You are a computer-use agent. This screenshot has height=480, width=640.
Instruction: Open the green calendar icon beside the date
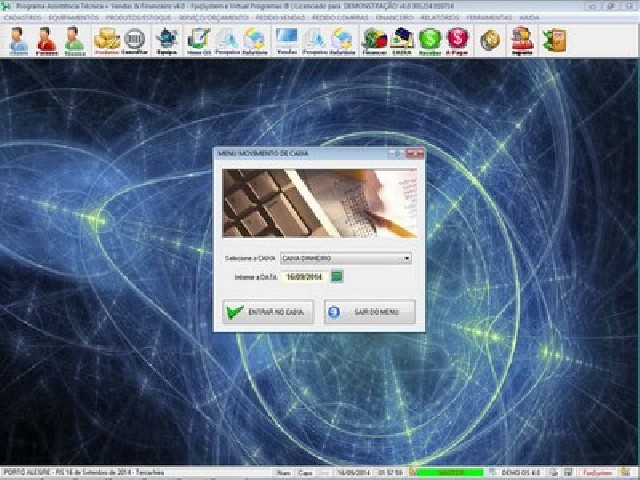pos(337,276)
